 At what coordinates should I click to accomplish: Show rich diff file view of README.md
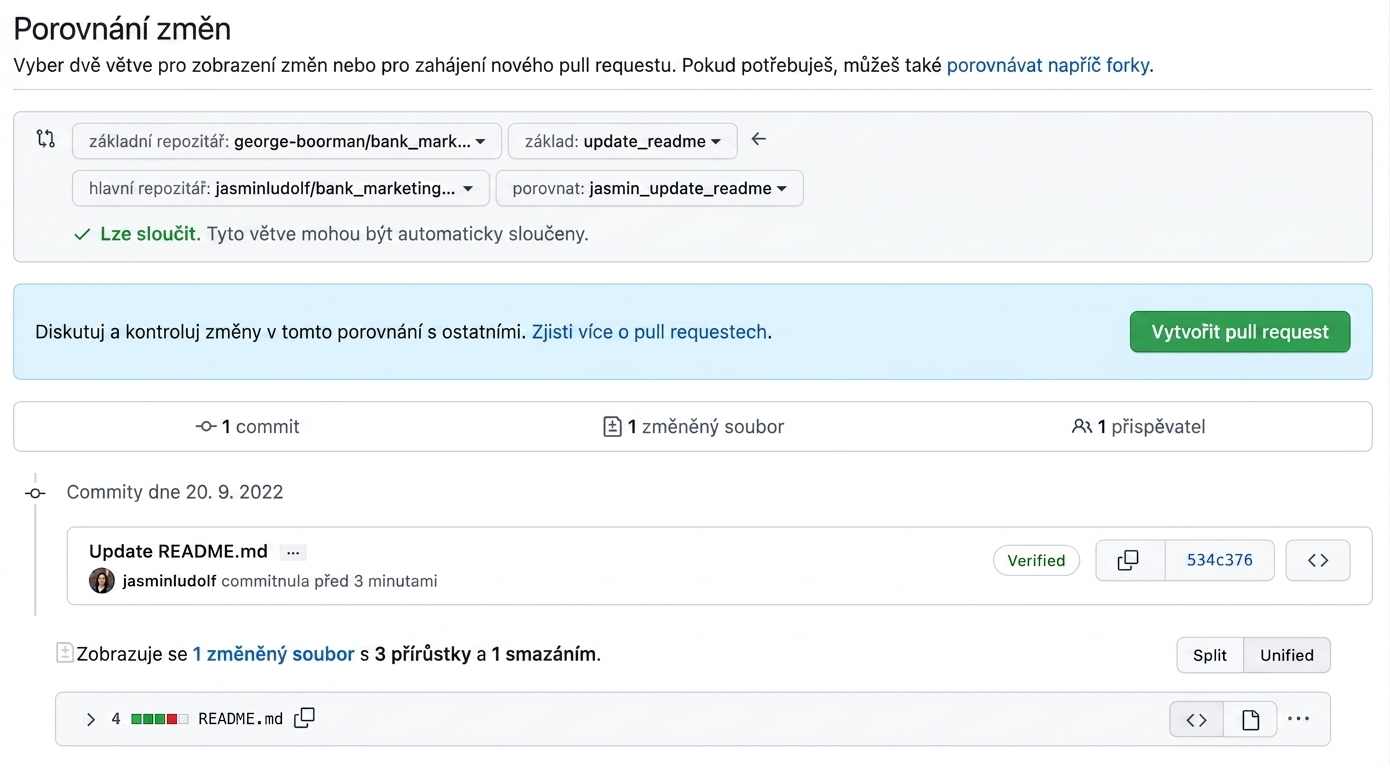(x=1250, y=719)
